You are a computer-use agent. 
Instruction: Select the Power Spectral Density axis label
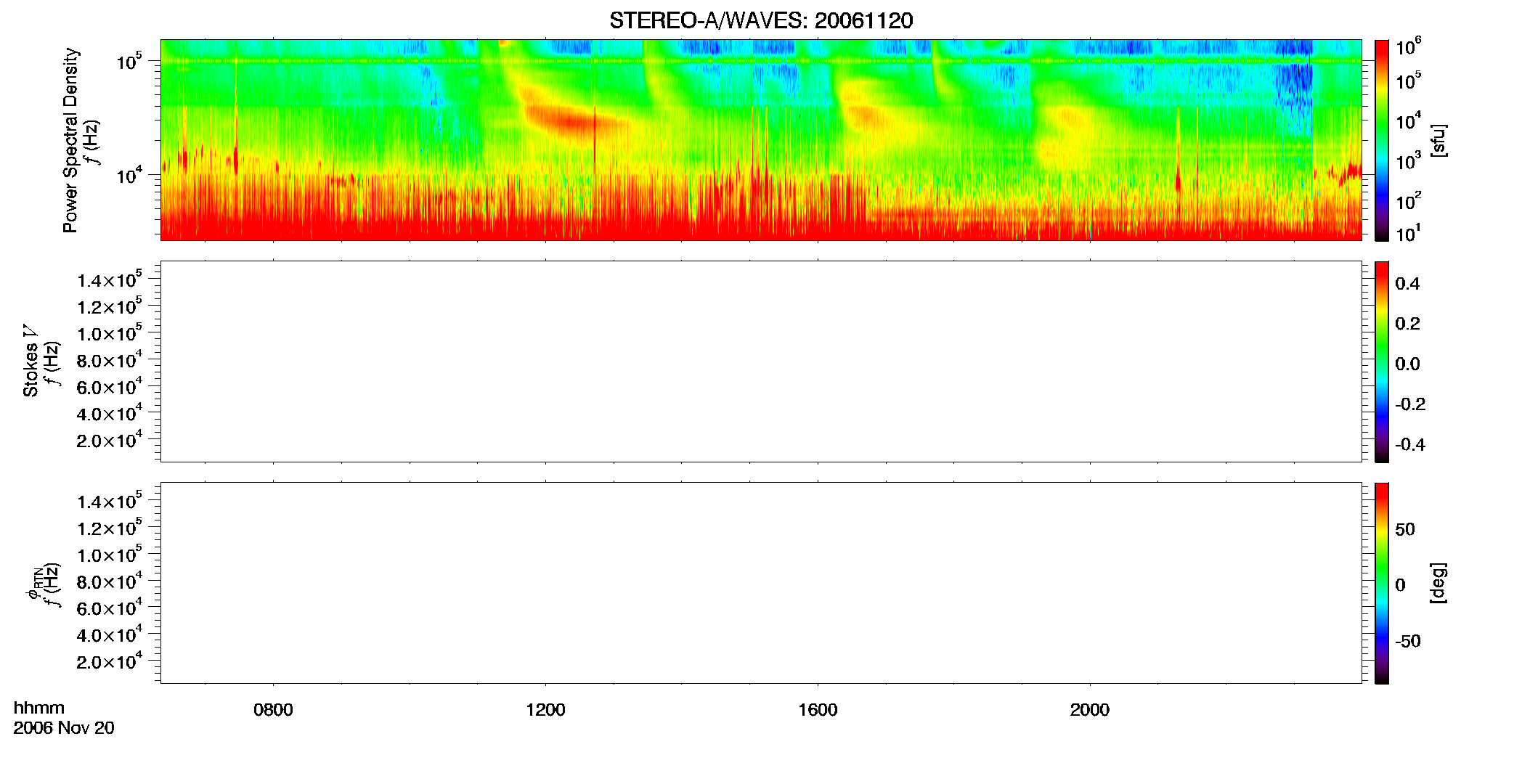pos(70,140)
